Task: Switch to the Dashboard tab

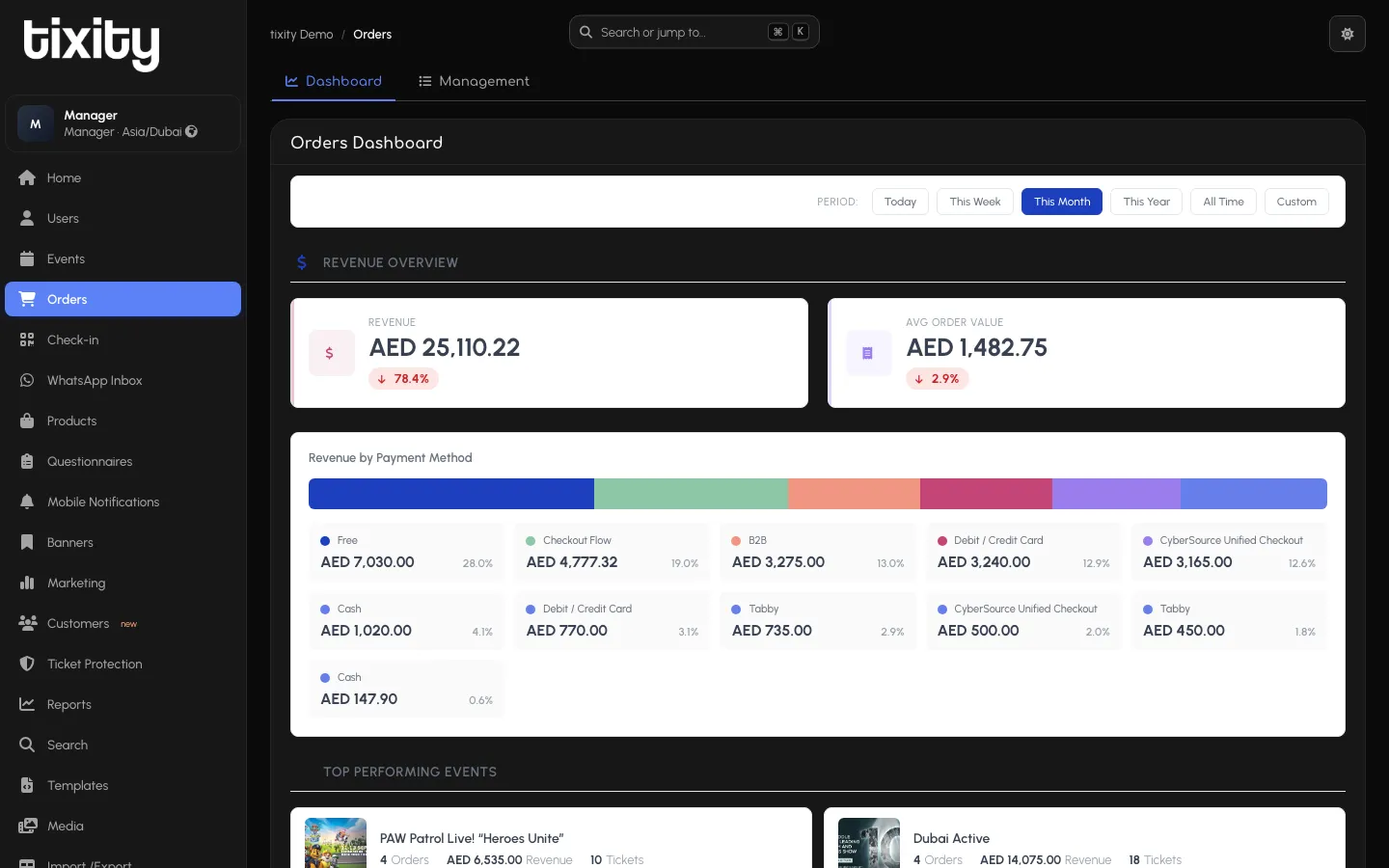Action: click(x=334, y=81)
